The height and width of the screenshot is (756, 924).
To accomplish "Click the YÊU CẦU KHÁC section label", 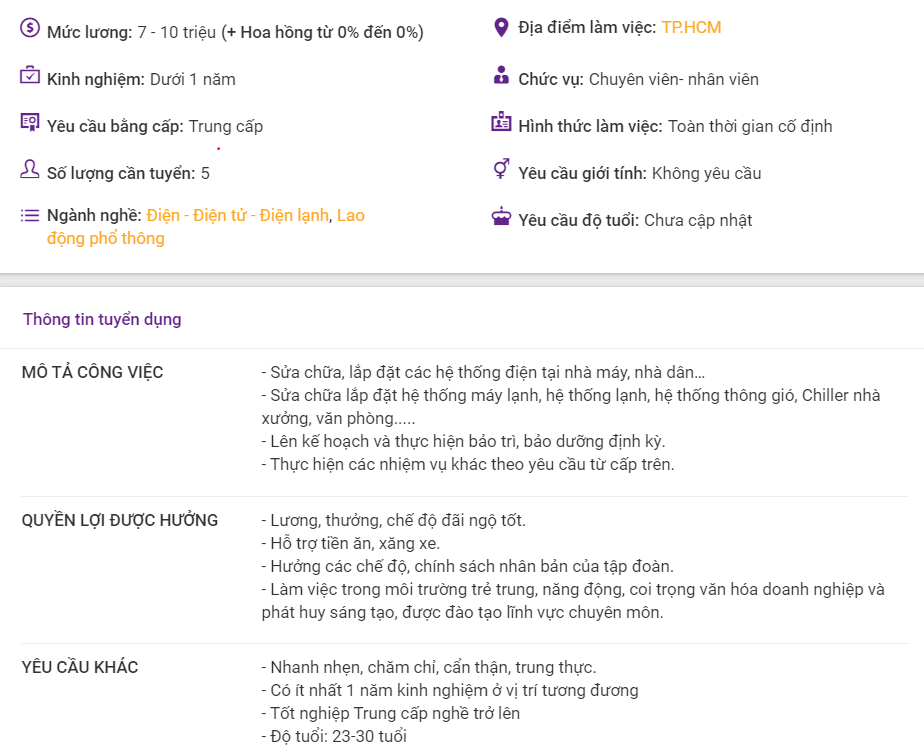I will (80, 667).
